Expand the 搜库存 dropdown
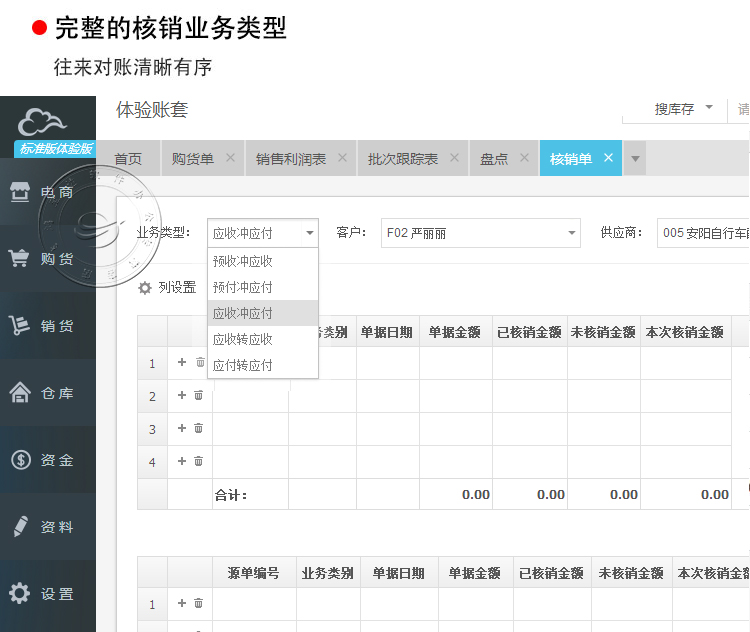Image resolution: width=750 pixels, height=632 pixels. click(x=709, y=108)
